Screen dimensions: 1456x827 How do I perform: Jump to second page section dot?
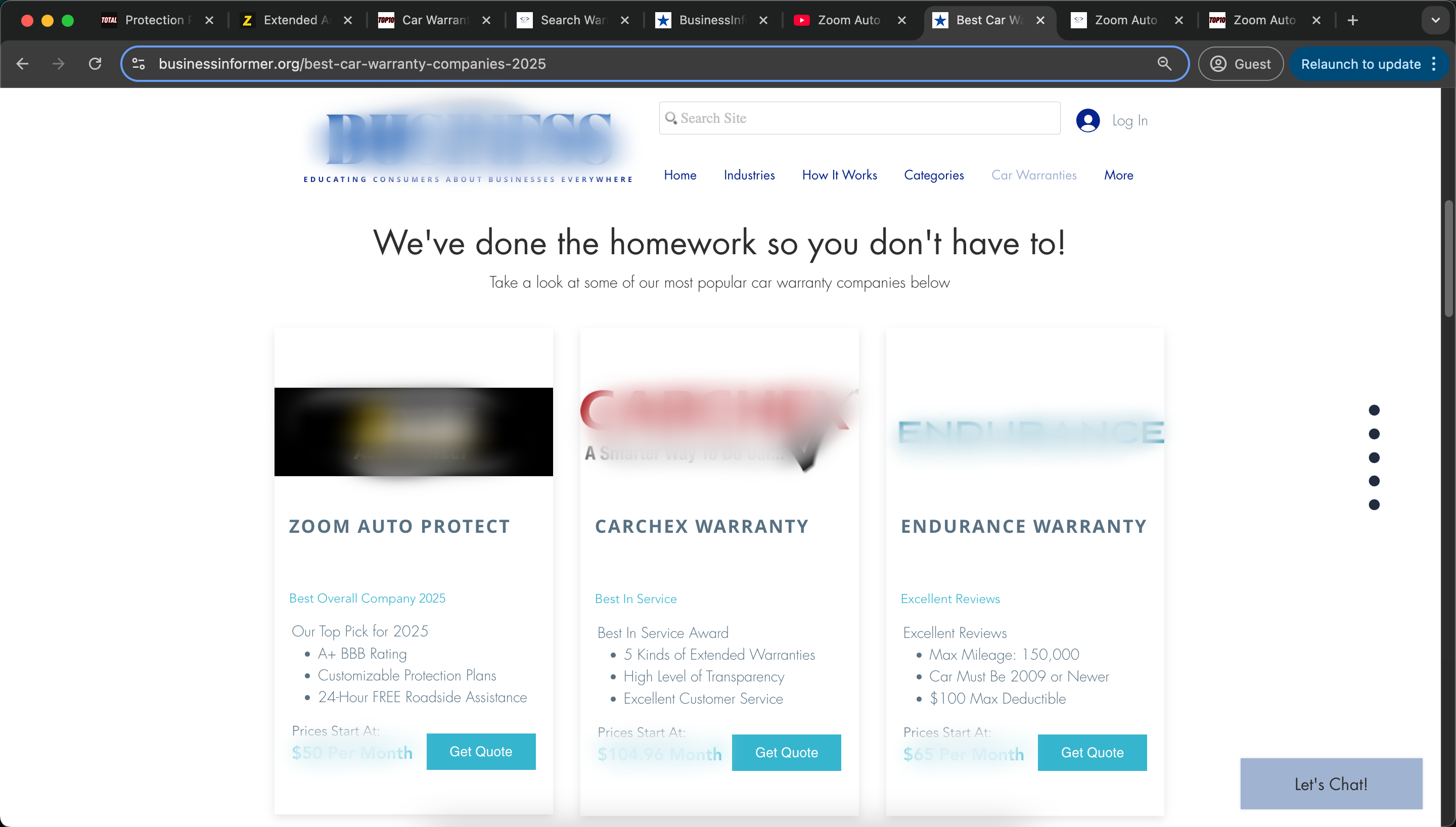point(1374,434)
